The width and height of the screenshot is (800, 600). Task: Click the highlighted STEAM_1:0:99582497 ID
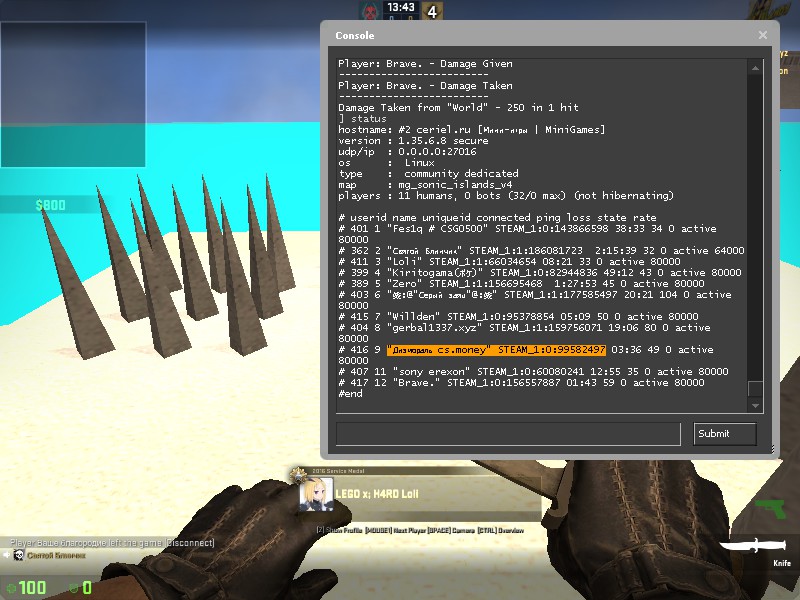[x=552, y=350]
